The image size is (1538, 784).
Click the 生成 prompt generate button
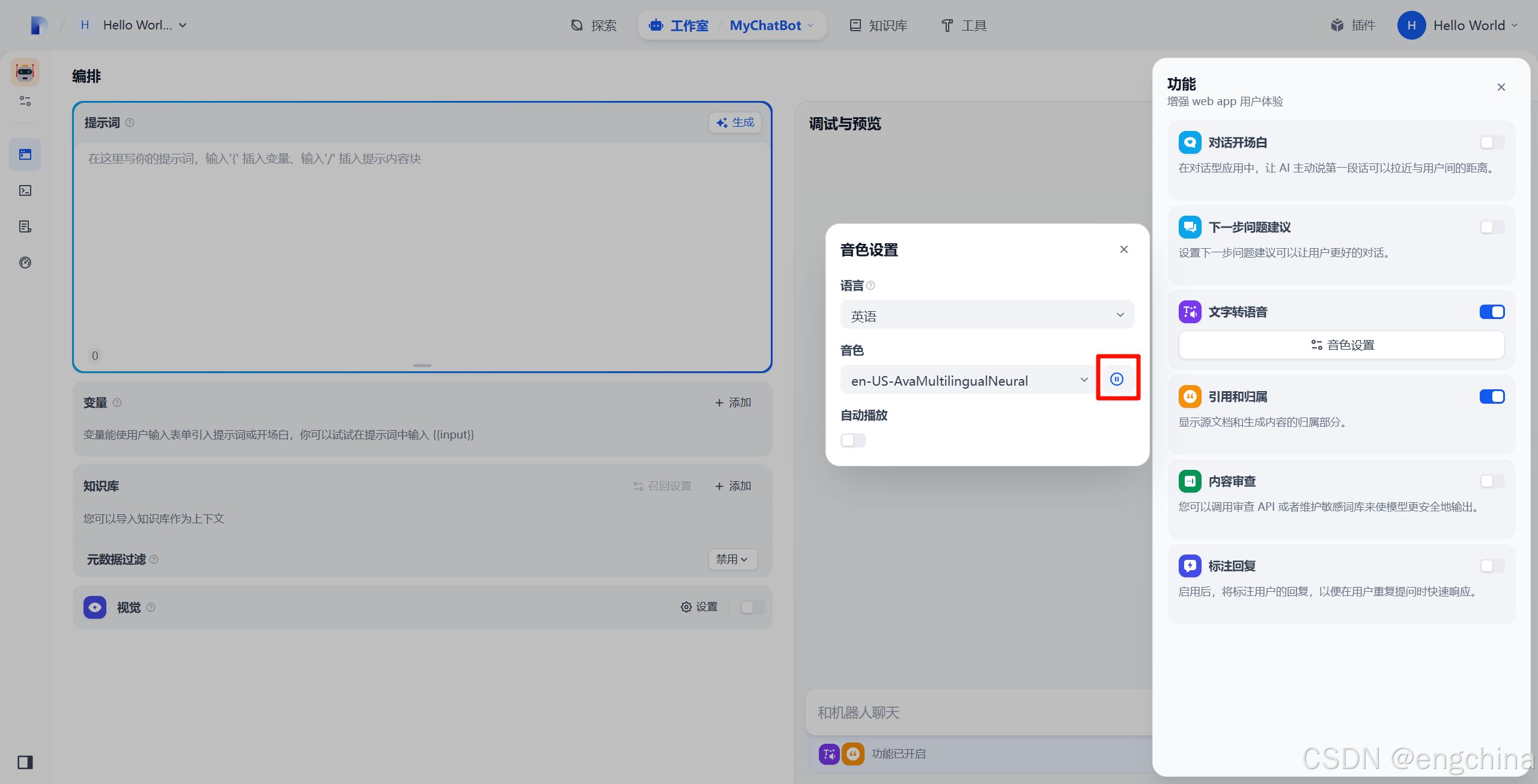tap(735, 123)
